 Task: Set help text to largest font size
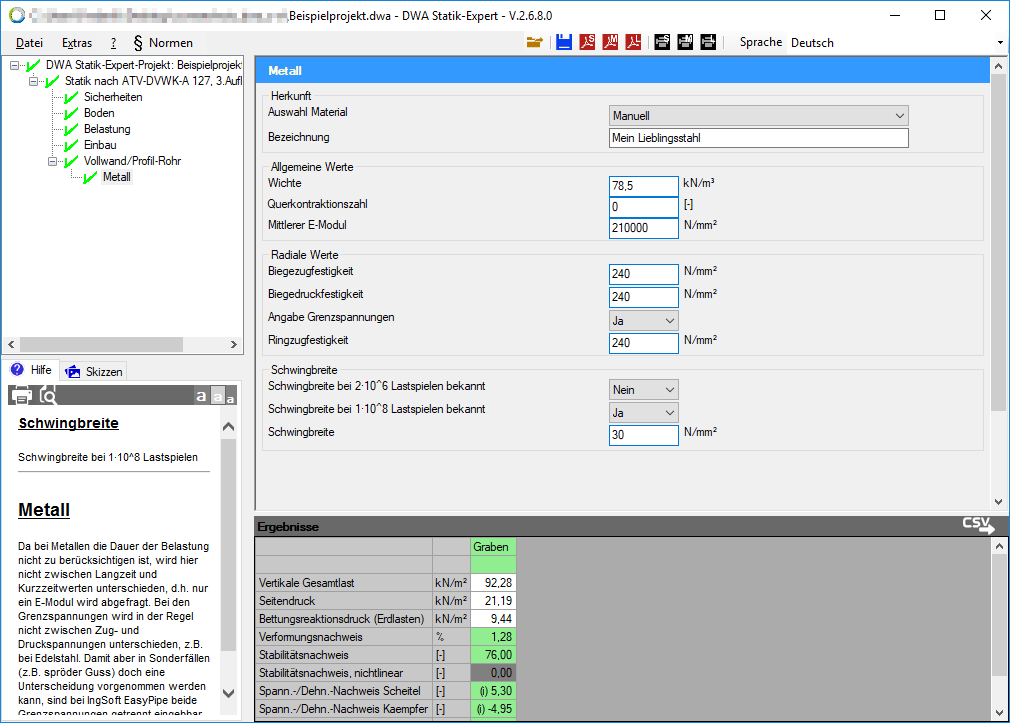(201, 396)
